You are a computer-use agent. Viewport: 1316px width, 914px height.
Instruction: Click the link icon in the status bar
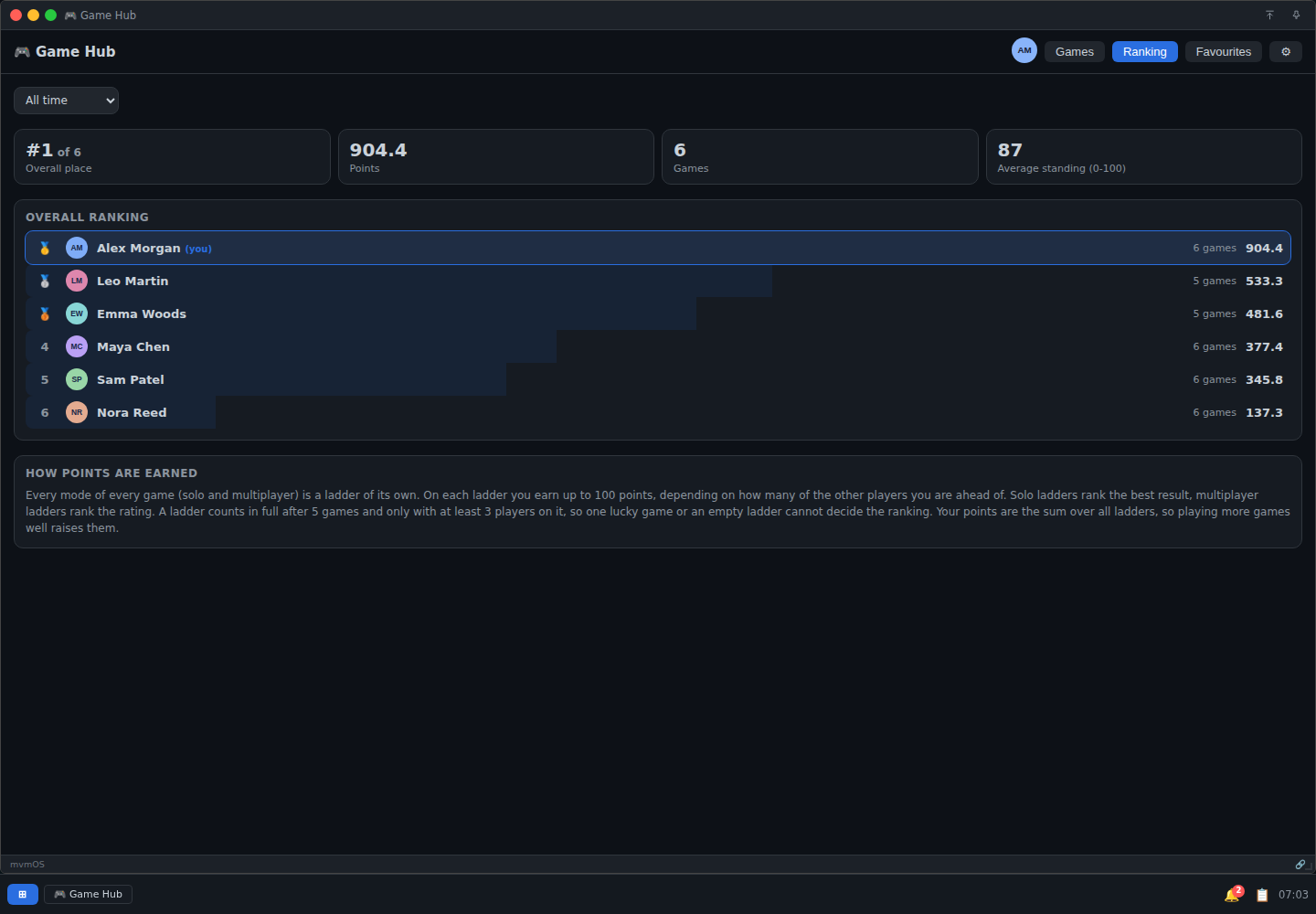point(1300,865)
